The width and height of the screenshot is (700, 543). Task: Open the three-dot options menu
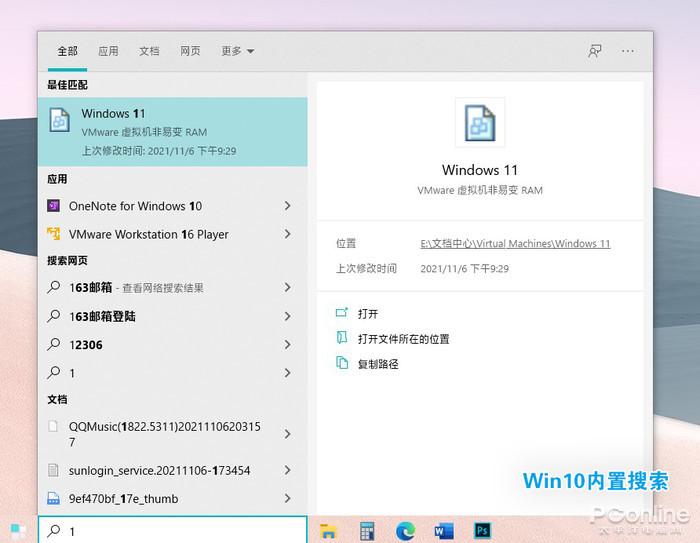pyautogui.click(x=628, y=51)
